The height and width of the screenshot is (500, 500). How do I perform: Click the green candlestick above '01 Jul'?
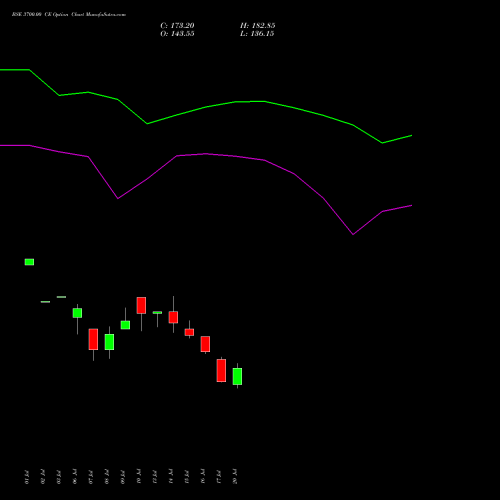pos(29,262)
